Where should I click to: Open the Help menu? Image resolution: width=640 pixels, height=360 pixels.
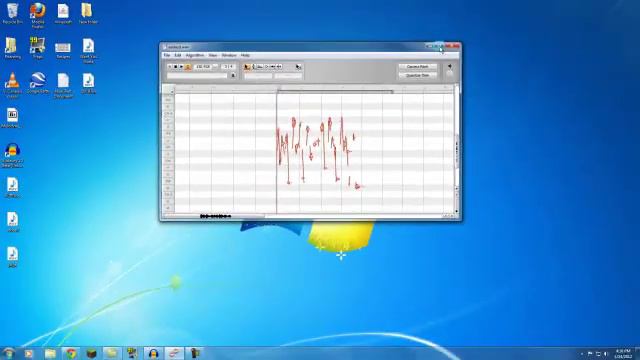[245, 55]
